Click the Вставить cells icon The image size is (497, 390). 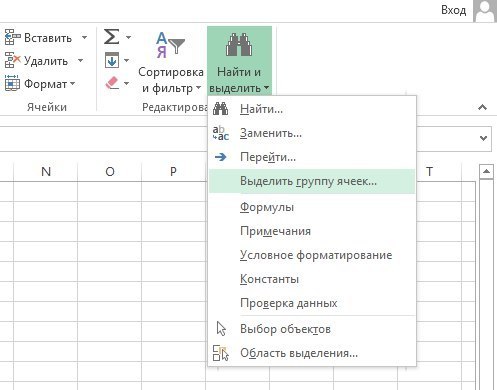point(12,37)
